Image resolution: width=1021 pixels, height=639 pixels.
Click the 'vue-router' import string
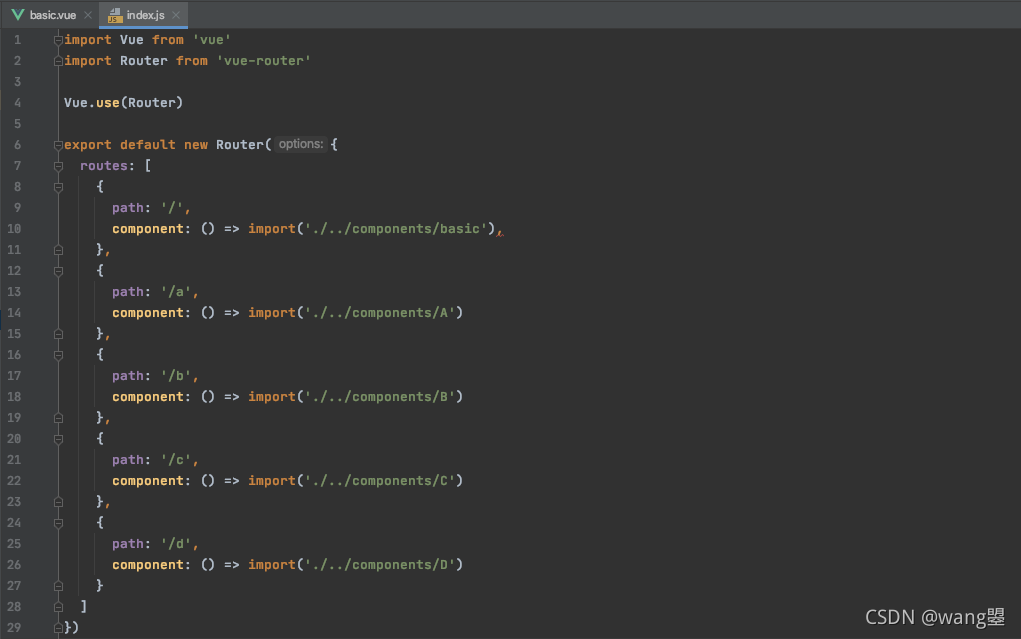[x=264, y=61]
